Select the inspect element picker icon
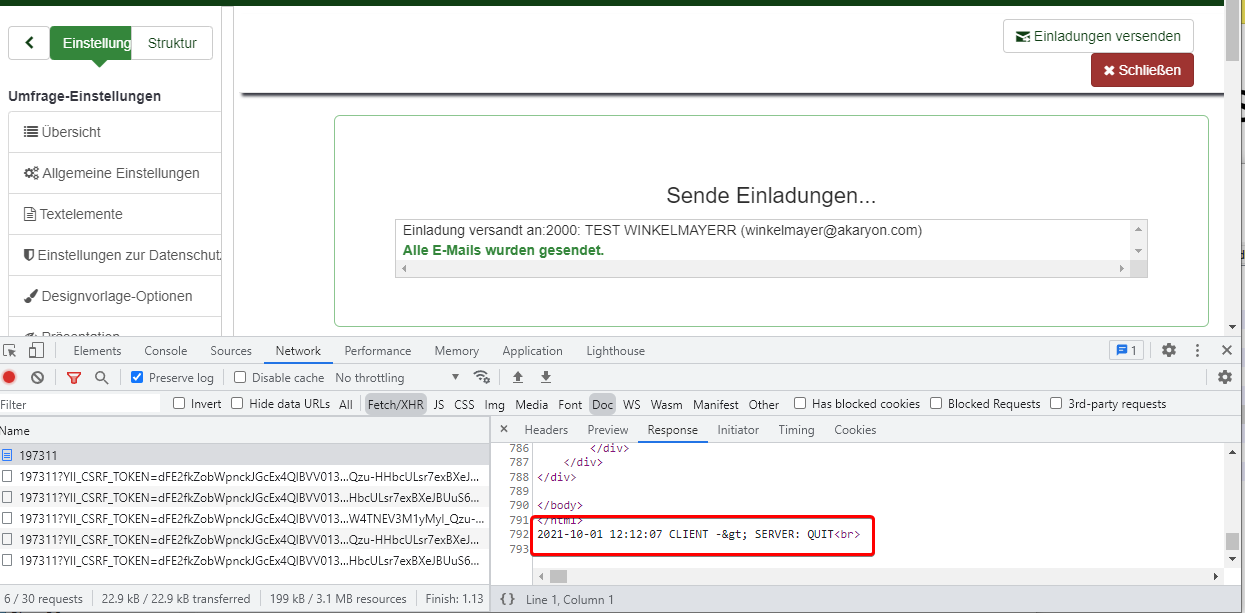 pyautogui.click(x=10, y=351)
